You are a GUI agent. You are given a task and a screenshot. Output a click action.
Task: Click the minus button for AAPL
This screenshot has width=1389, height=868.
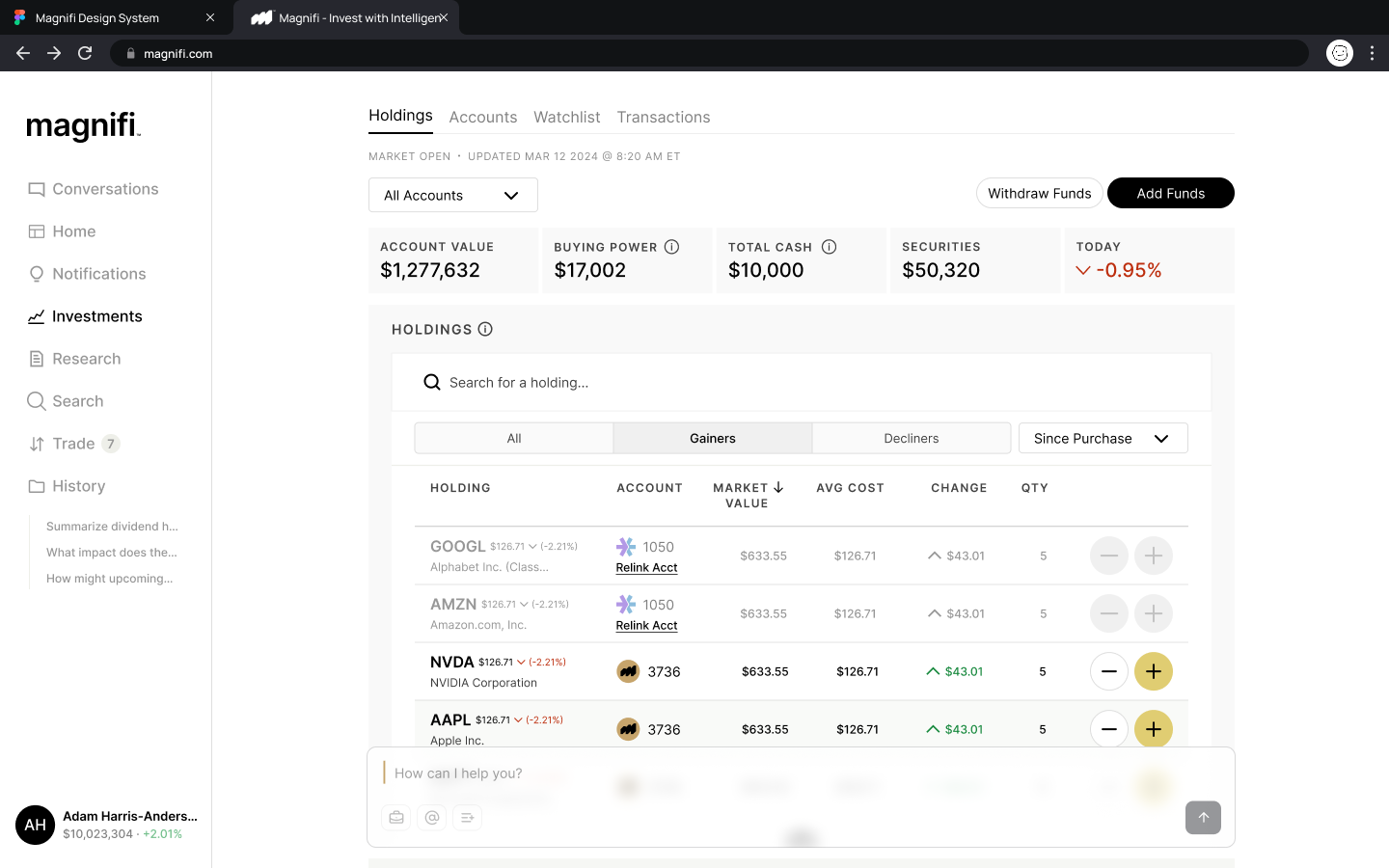point(1109,729)
